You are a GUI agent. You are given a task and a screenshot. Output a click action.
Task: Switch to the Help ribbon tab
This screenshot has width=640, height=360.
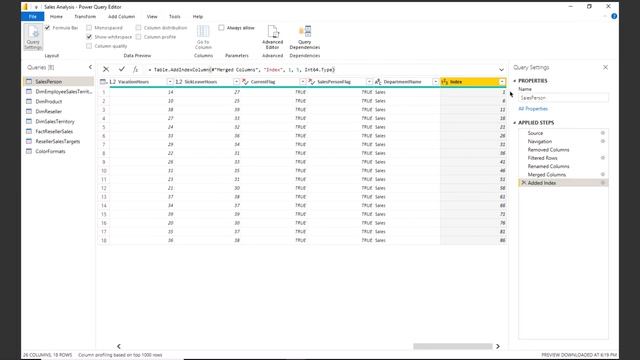point(198,17)
